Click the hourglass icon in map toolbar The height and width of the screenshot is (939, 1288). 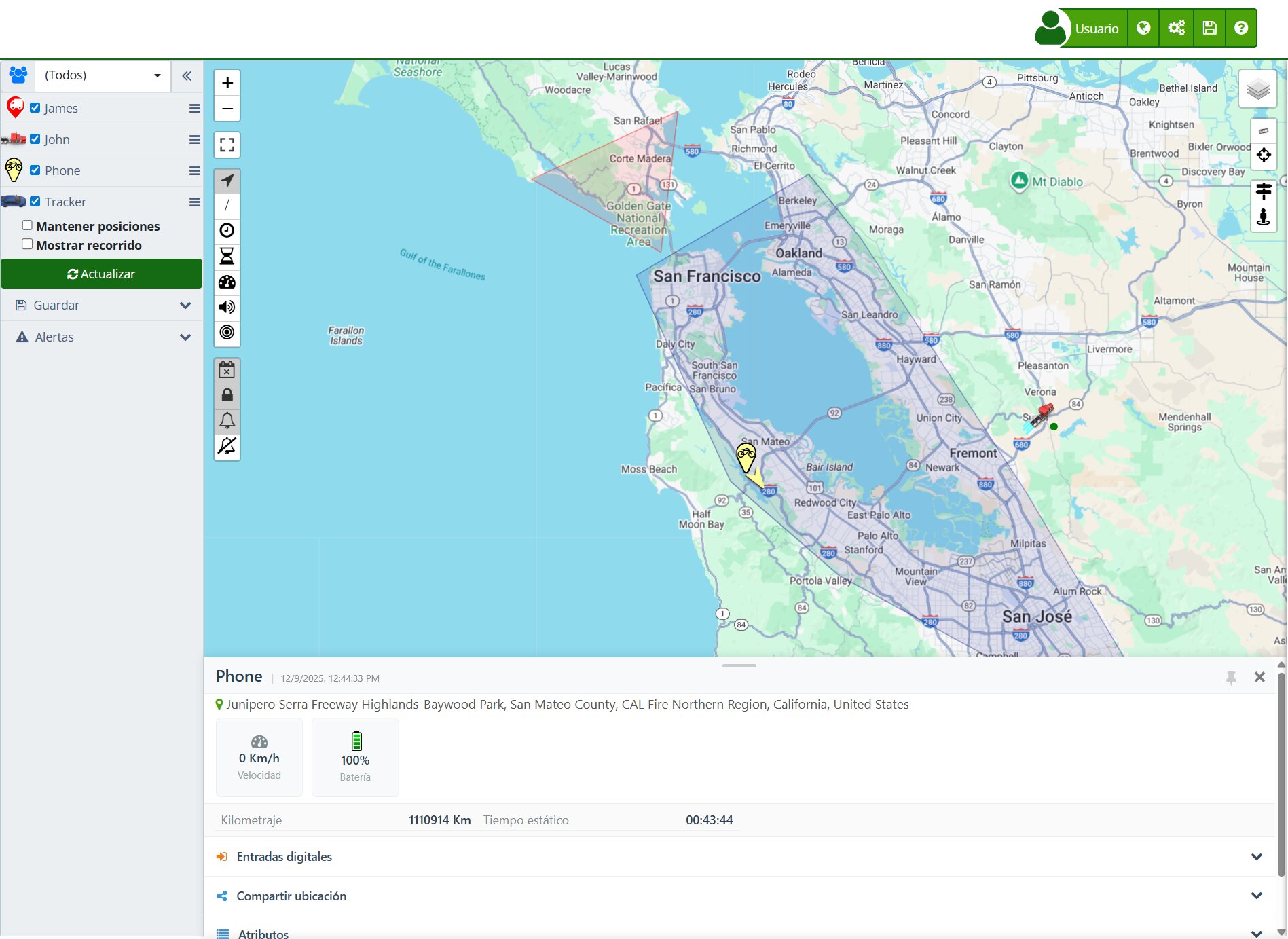tap(227, 256)
